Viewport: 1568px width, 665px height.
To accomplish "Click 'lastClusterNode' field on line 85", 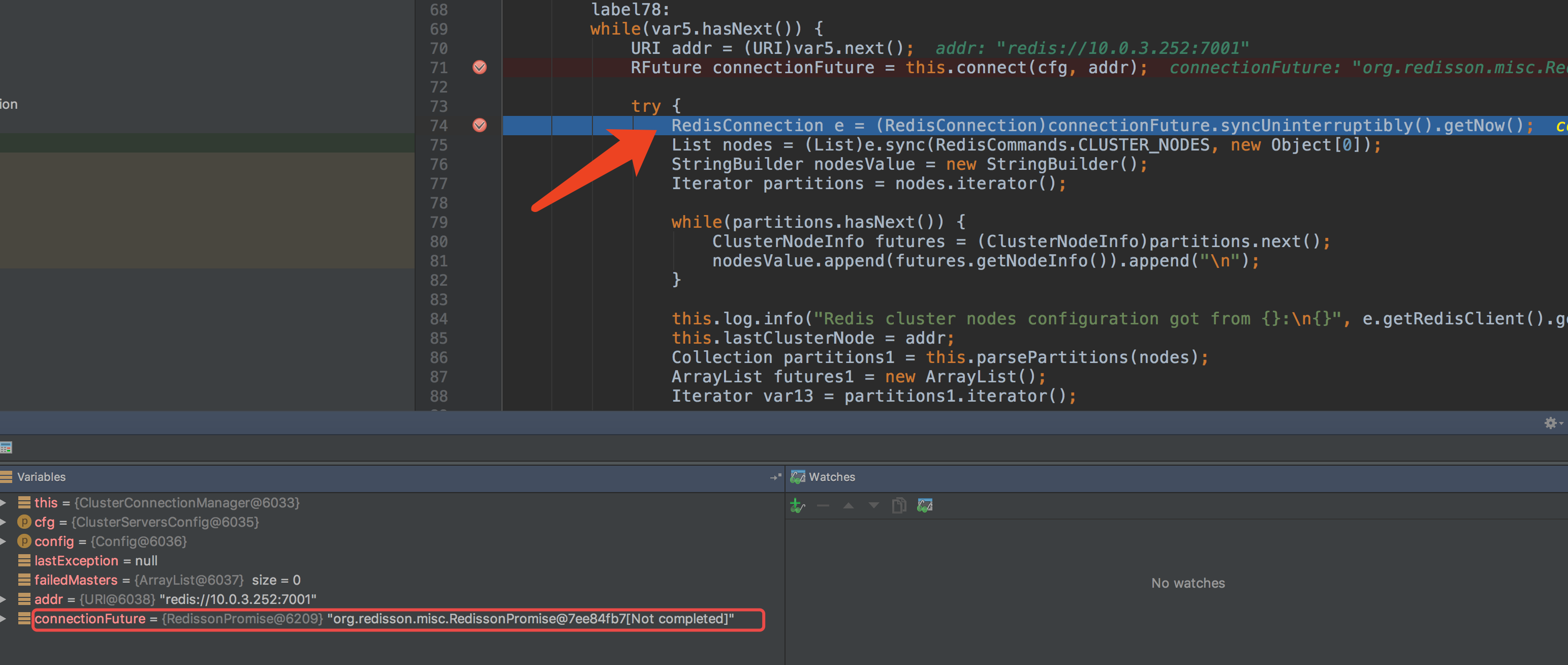I will [x=799, y=338].
